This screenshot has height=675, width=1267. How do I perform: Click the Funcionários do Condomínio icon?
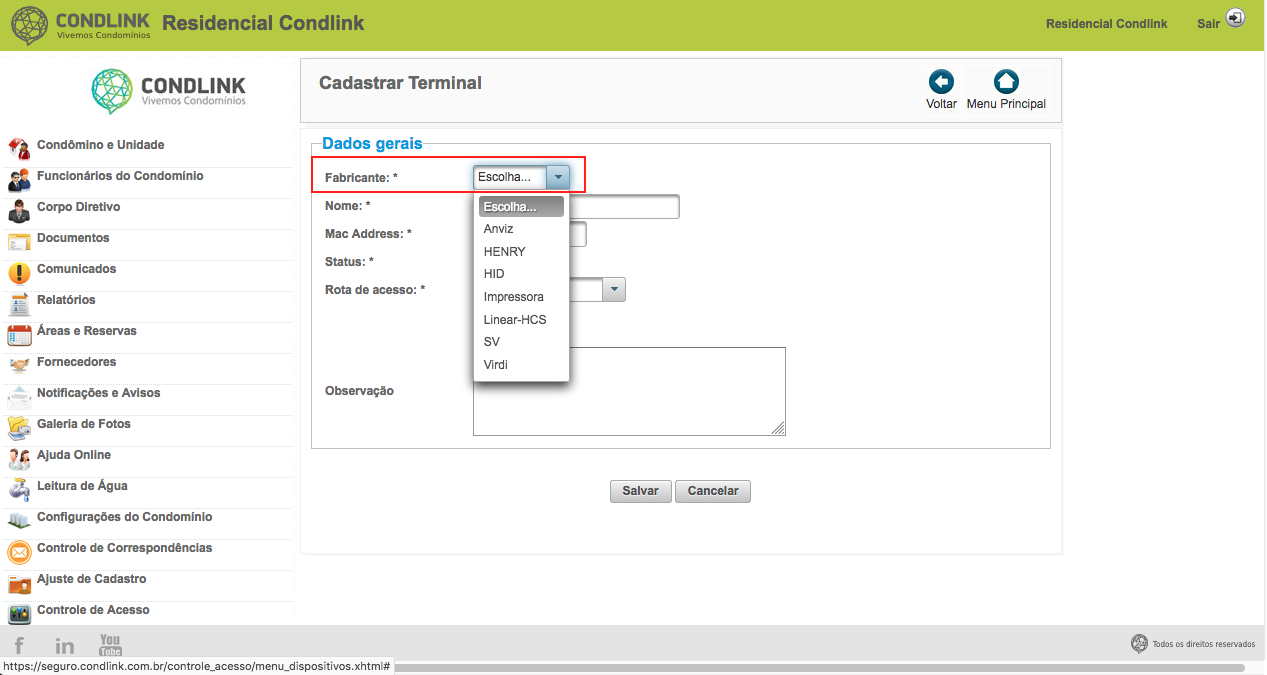tap(19, 180)
